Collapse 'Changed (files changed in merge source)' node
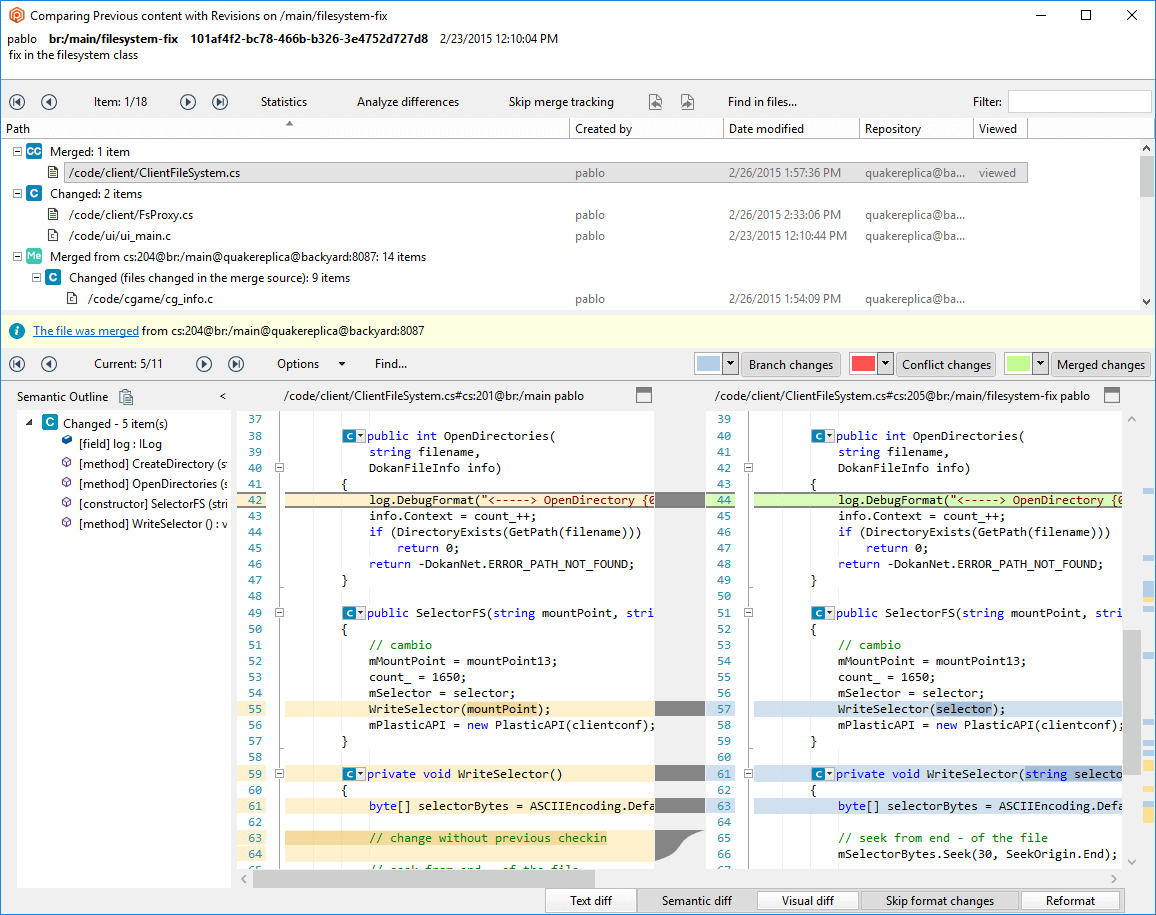Screen dimensions: 1156x915 click(36, 277)
